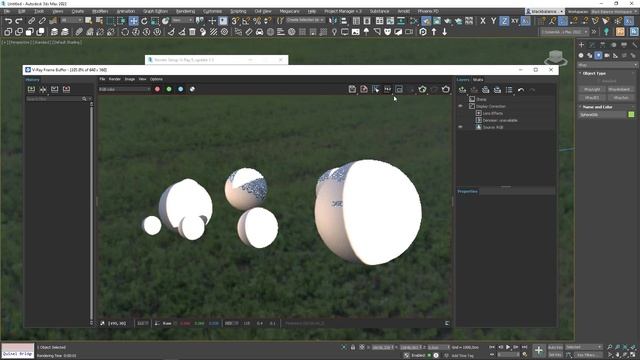Restrict to Z axis constraint
Image resolution: width=640 pixels, height=360 pixels.
click(504, 20)
